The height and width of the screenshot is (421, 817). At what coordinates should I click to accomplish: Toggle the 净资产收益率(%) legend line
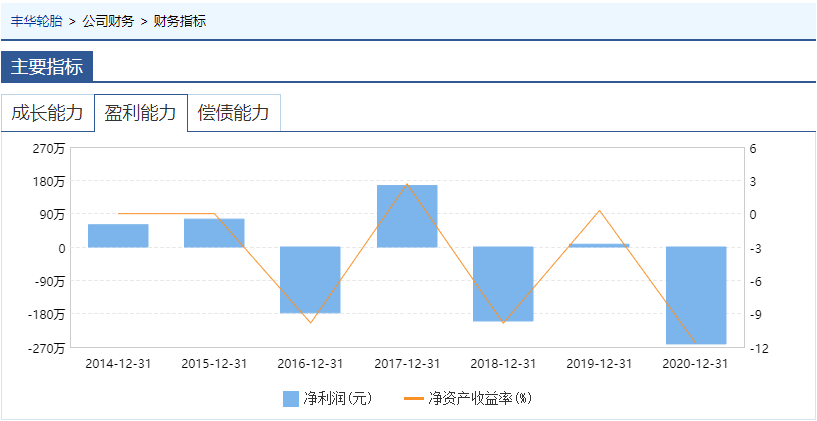[x=414, y=399]
